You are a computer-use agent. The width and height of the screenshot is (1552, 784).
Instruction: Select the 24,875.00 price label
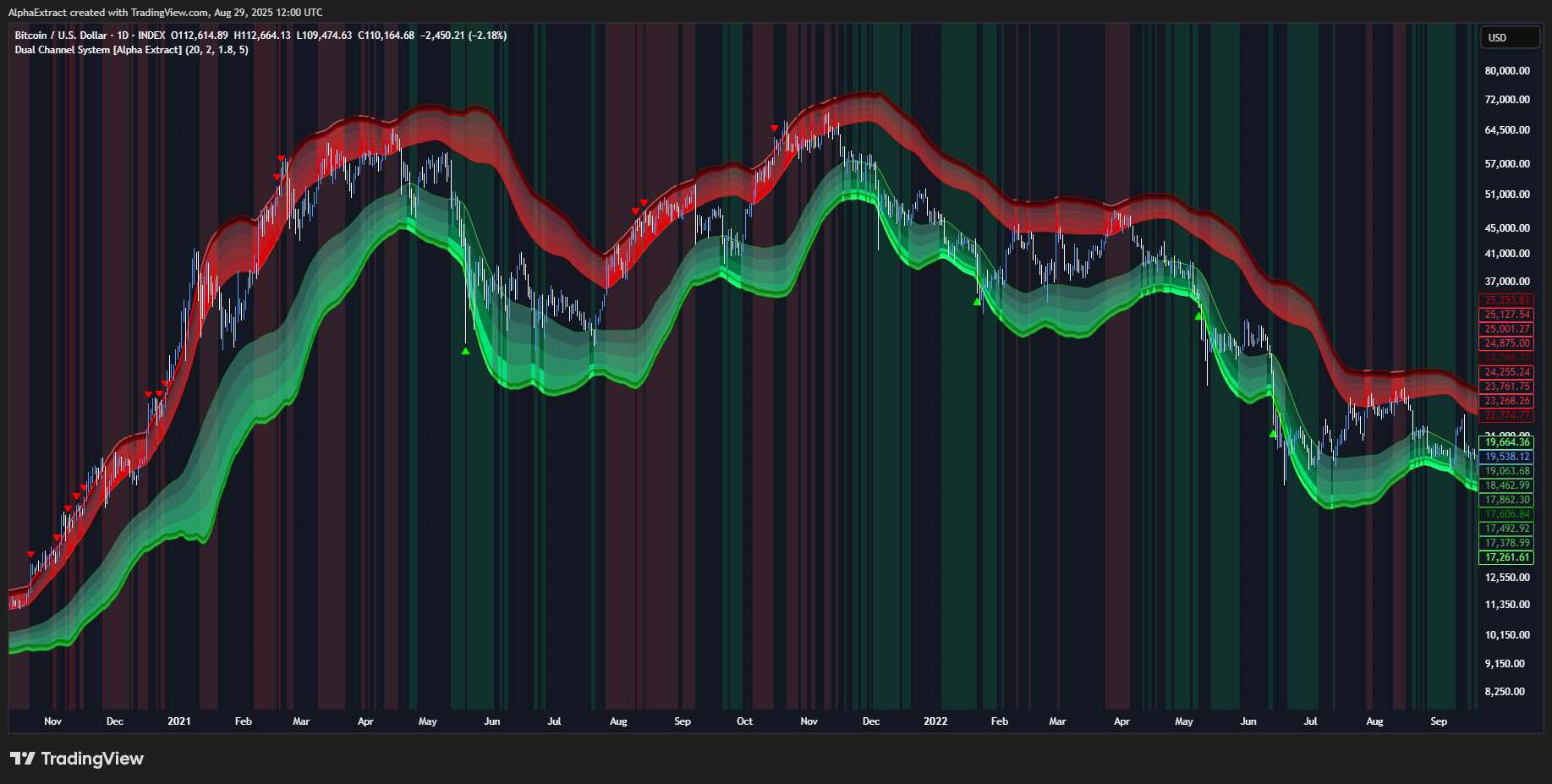[x=1506, y=343]
